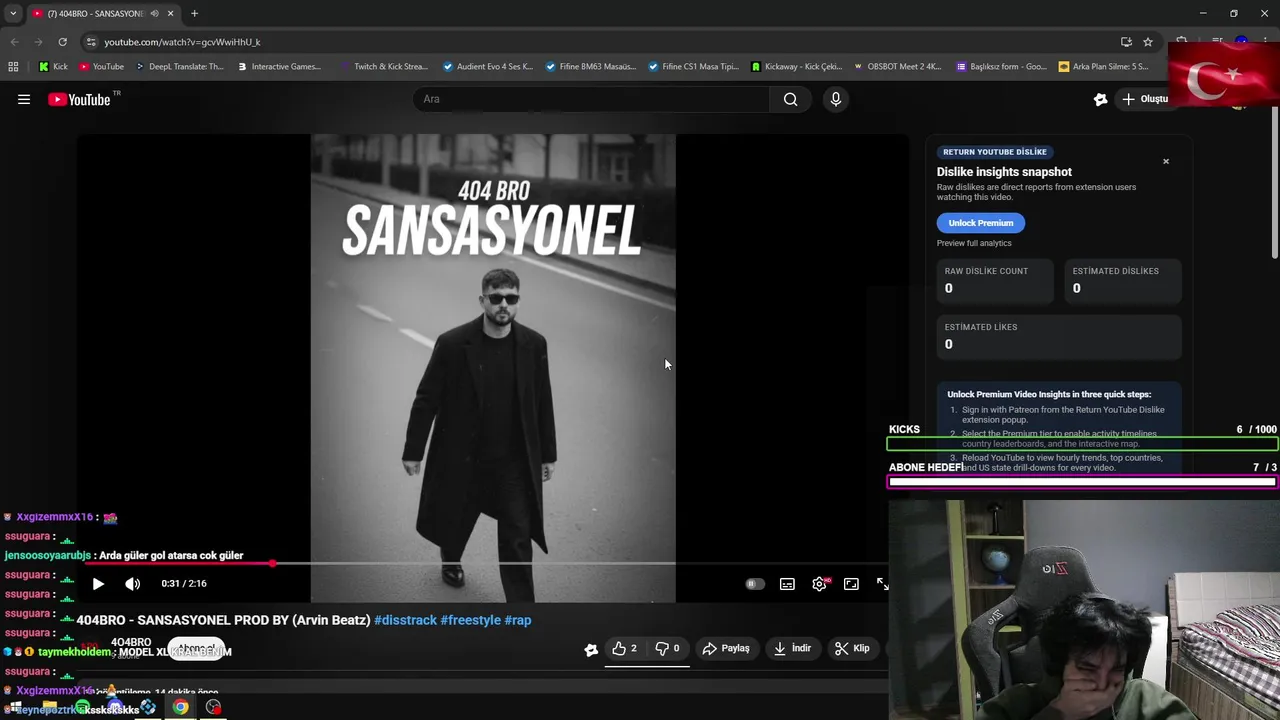Open the OBSBOT Meet 2 bookmark

click(x=898, y=67)
